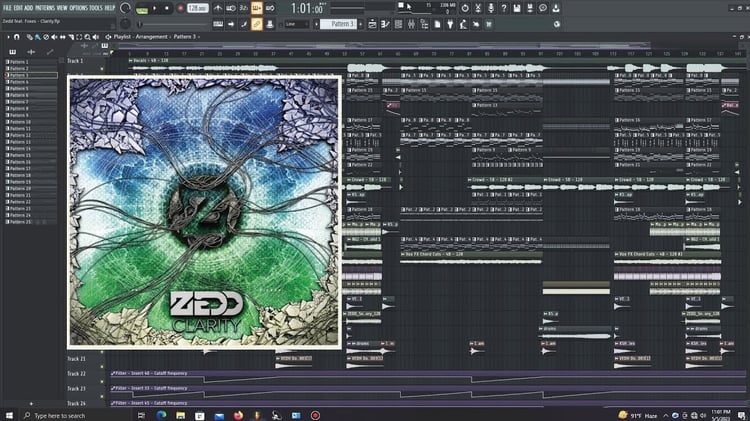The height and width of the screenshot is (421, 750).
Task: Select Pattern 25 in the picker
Action: click(31, 222)
